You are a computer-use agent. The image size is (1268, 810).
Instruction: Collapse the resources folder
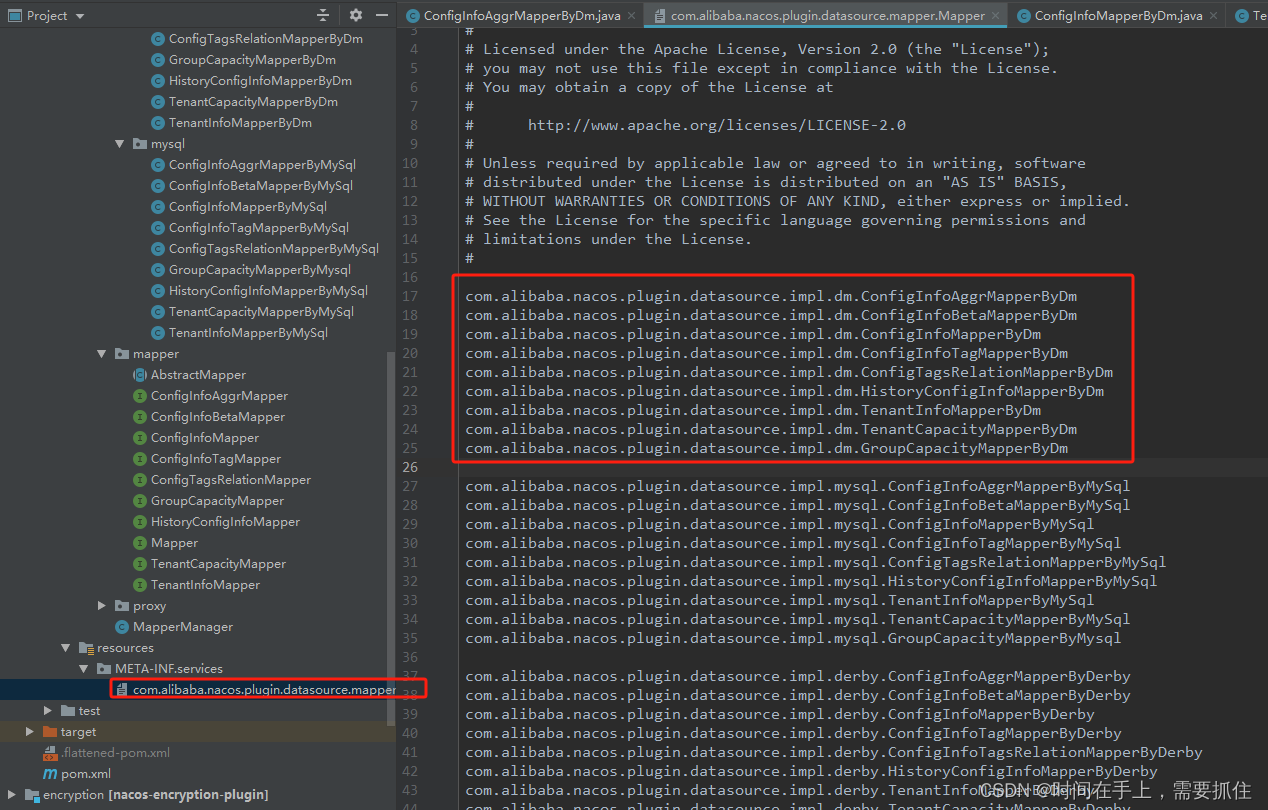pyautogui.click(x=66, y=648)
